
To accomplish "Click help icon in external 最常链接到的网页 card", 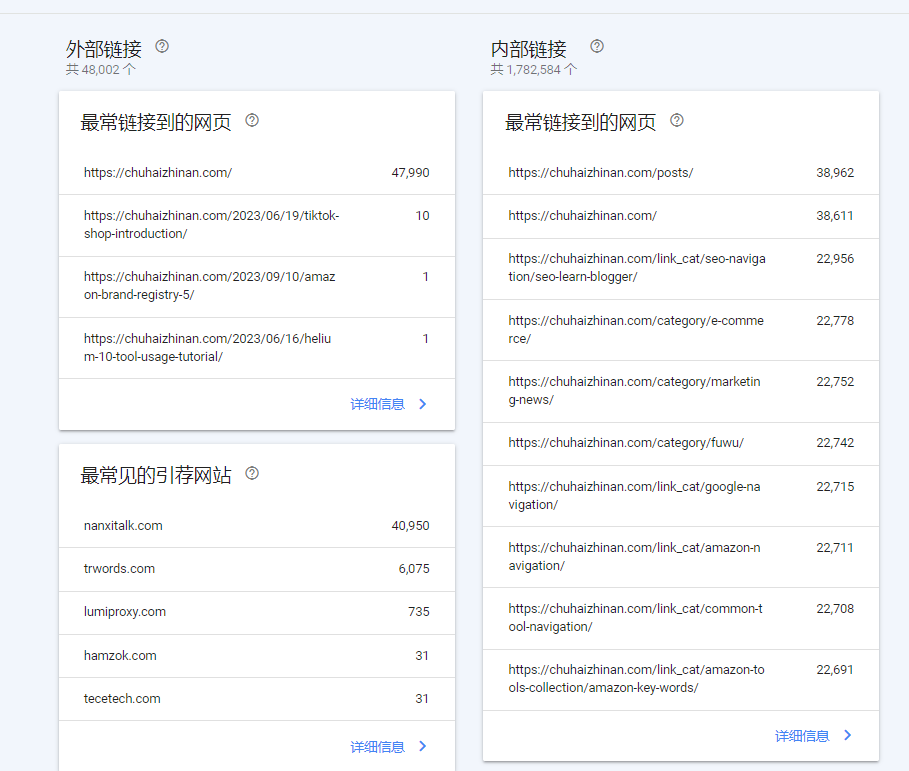I will tap(252, 121).
